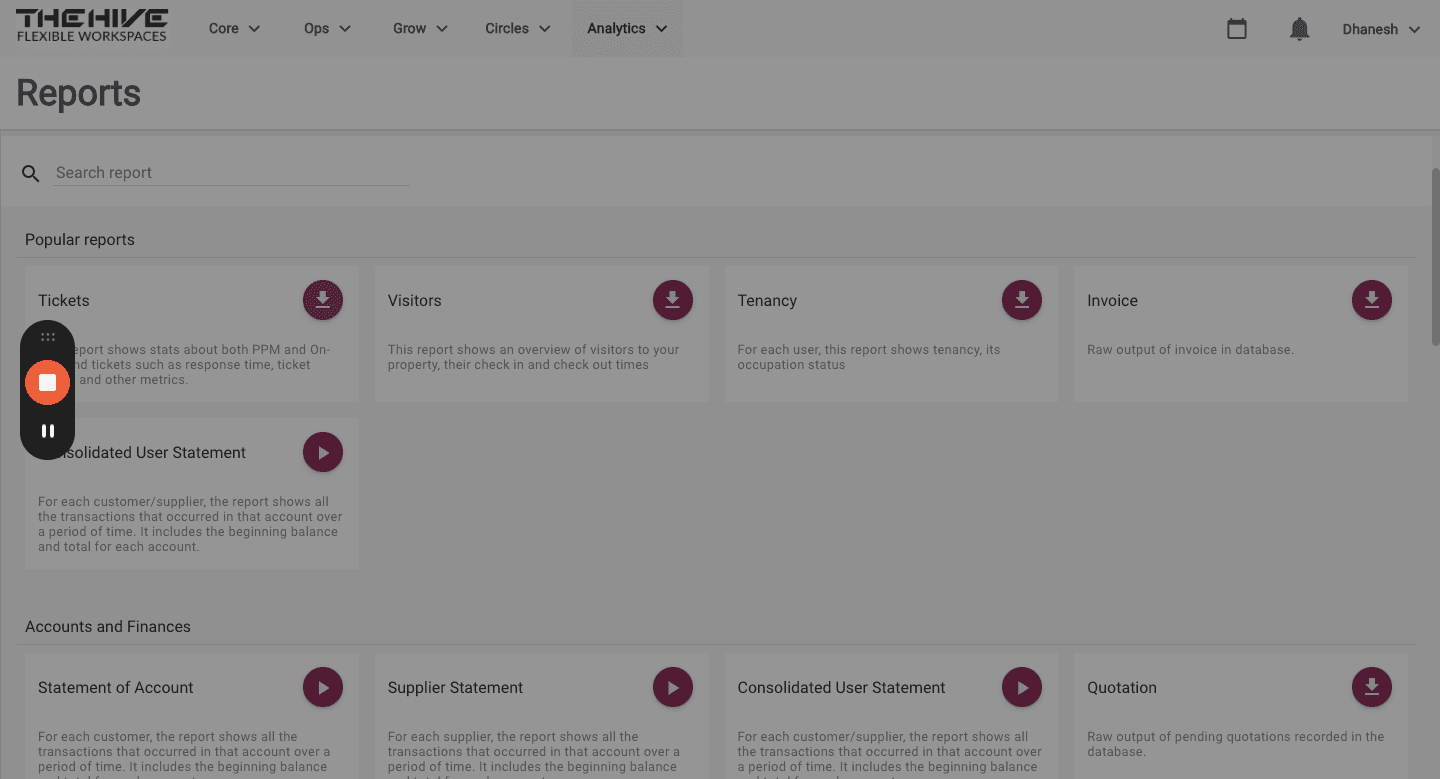Click the Quotation report description text

click(1235, 744)
